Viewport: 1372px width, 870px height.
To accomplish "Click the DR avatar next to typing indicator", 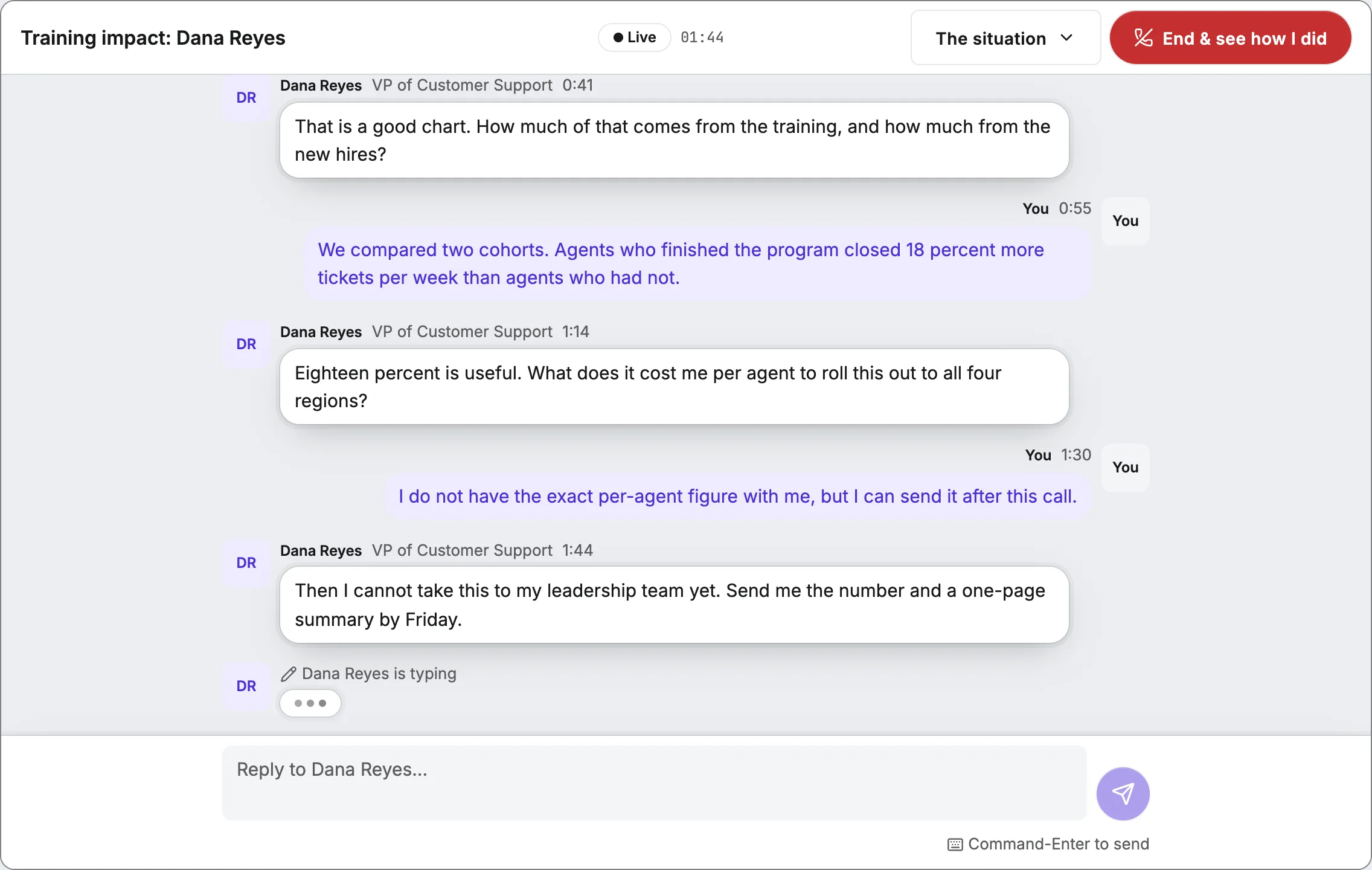I will point(246,686).
